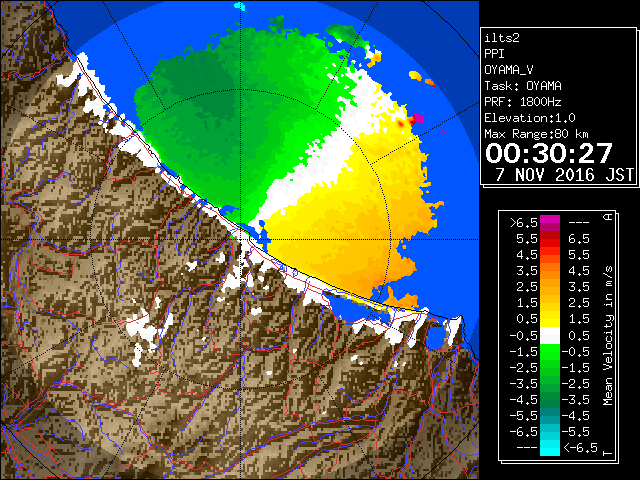Image resolution: width=640 pixels, height=480 pixels.
Task: Pick the dark green legend swatch
Action: pyautogui.click(x=550, y=400)
